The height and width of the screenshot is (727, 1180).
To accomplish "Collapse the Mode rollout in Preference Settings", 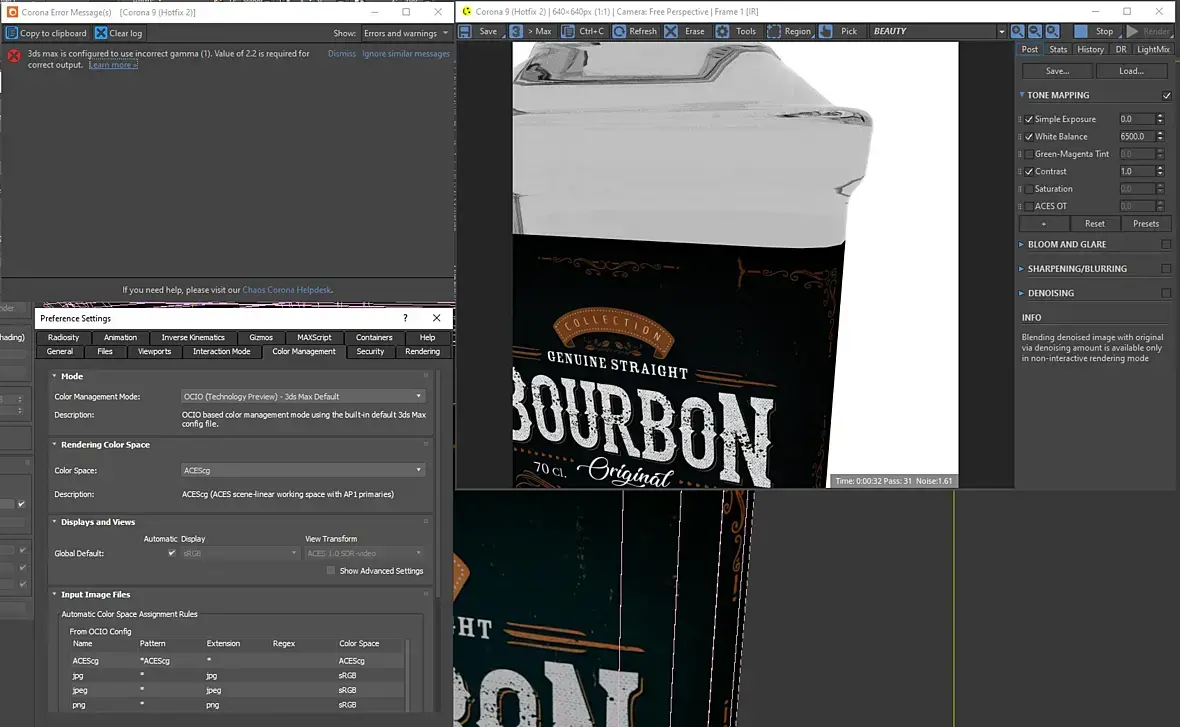I will (x=54, y=376).
